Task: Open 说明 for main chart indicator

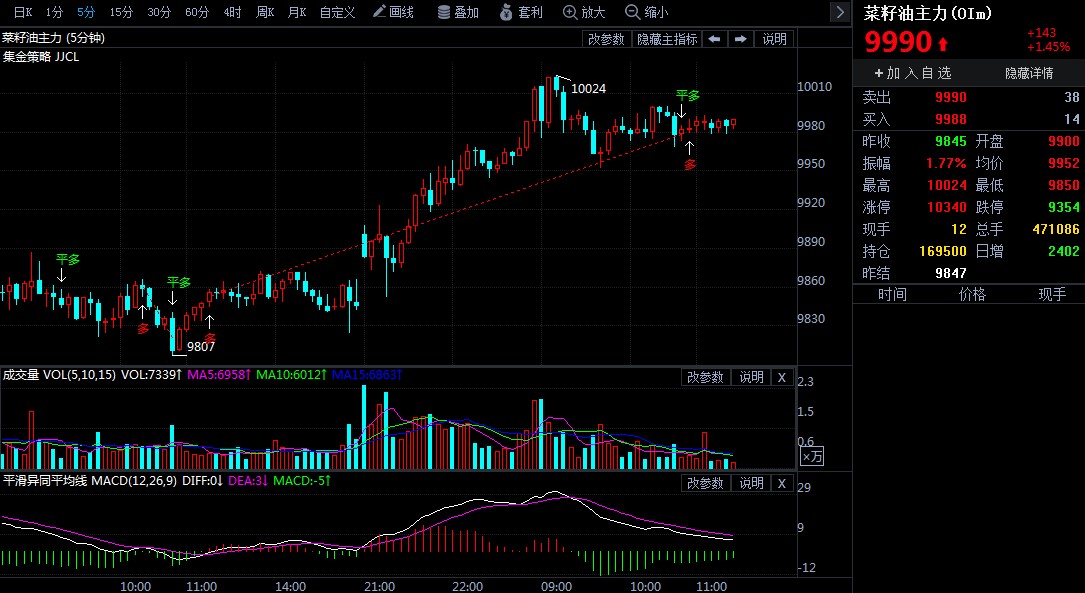Action: coord(774,39)
